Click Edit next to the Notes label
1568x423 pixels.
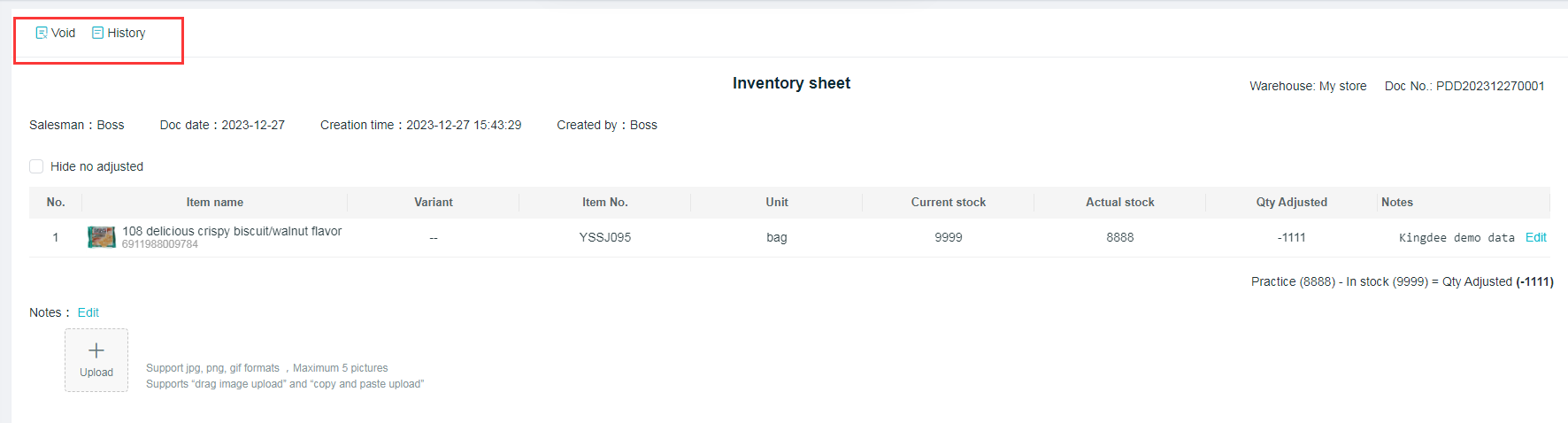pyautogui.click(x=88, y=312)
